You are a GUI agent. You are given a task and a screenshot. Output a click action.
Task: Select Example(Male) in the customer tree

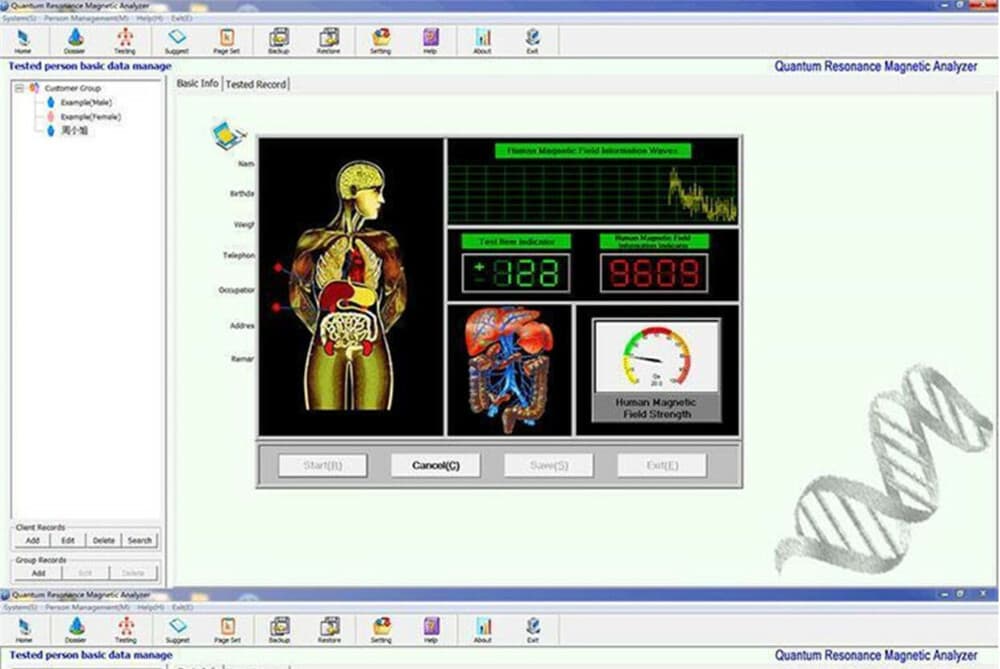click(x=80, y=102)
